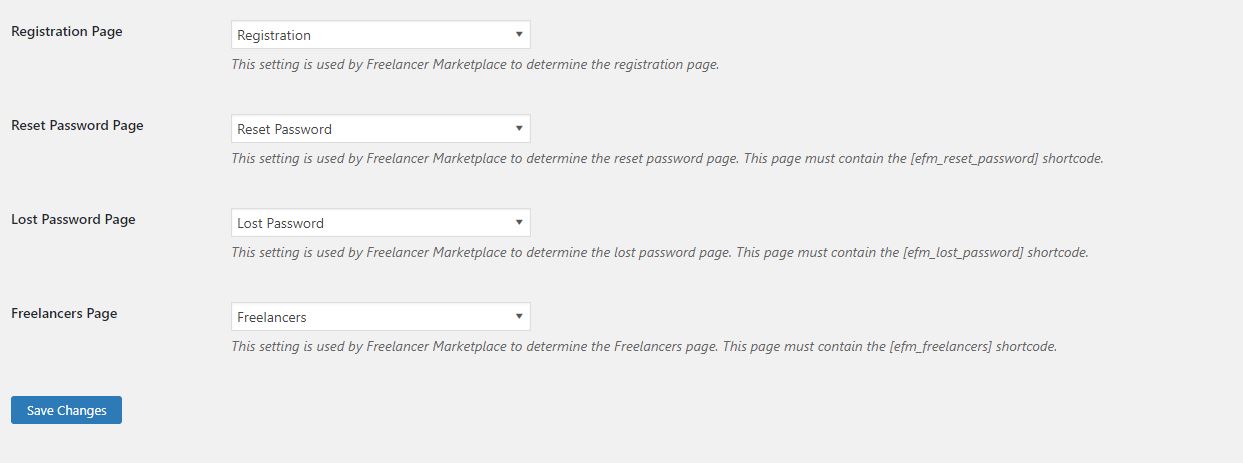Viewport: 1243px width, 463px height.
Task: Click the Registration Page field label
Action: (x=67, y=31)
